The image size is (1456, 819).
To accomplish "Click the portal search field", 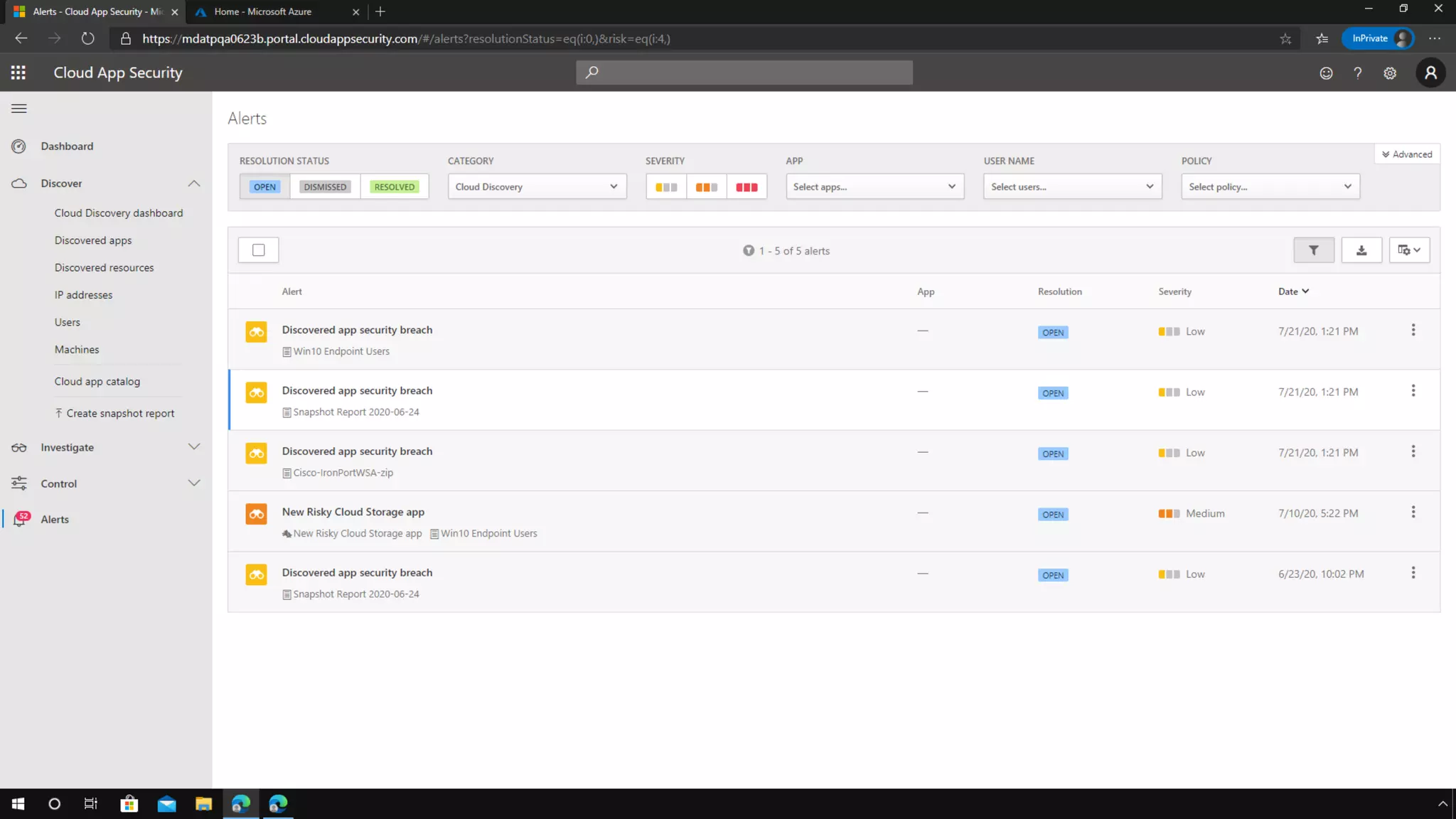I will [744, 73].
